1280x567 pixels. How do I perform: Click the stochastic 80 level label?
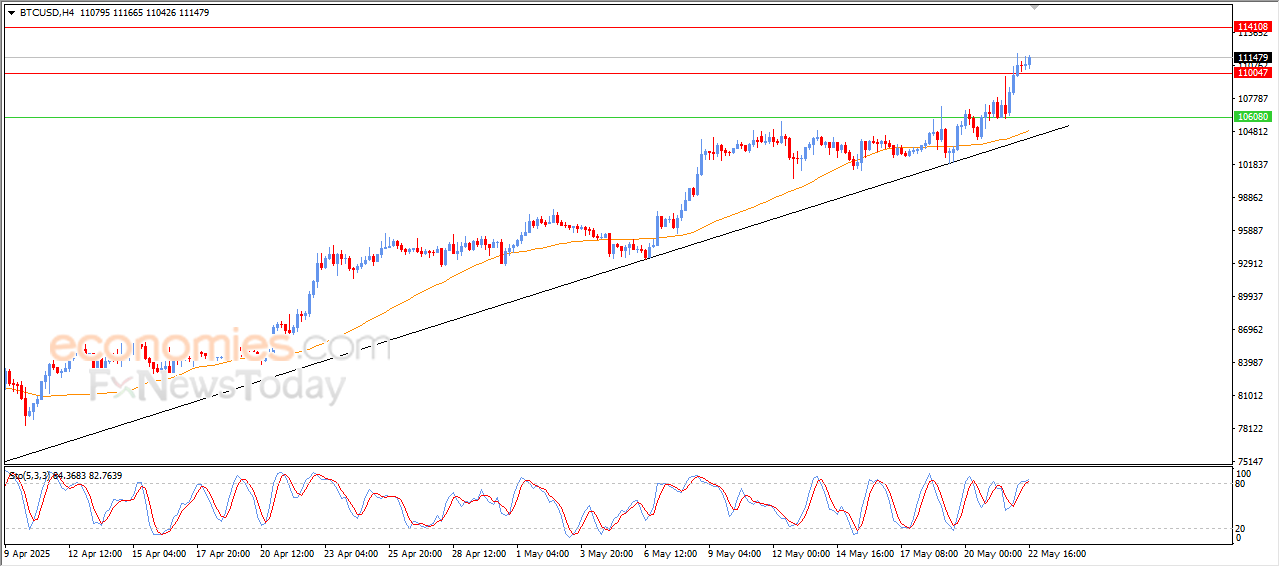coord(1241,484)
